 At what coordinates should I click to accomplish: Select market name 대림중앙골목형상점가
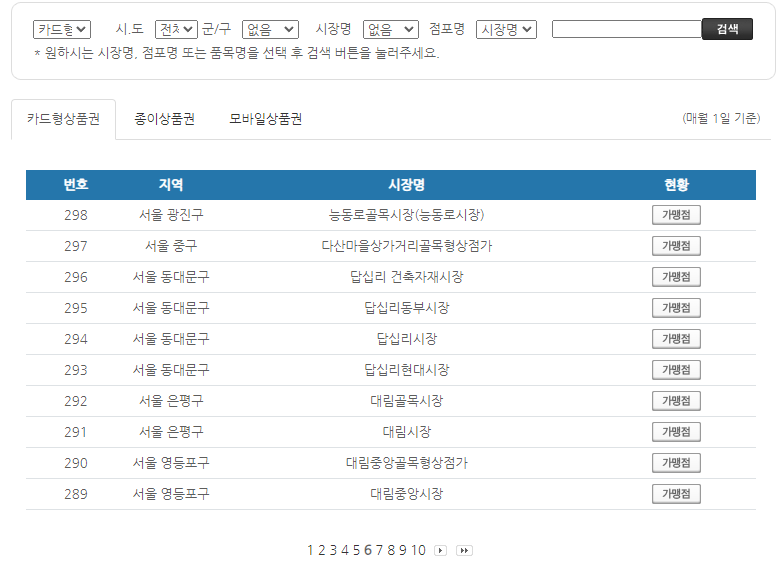click(406, 463)
